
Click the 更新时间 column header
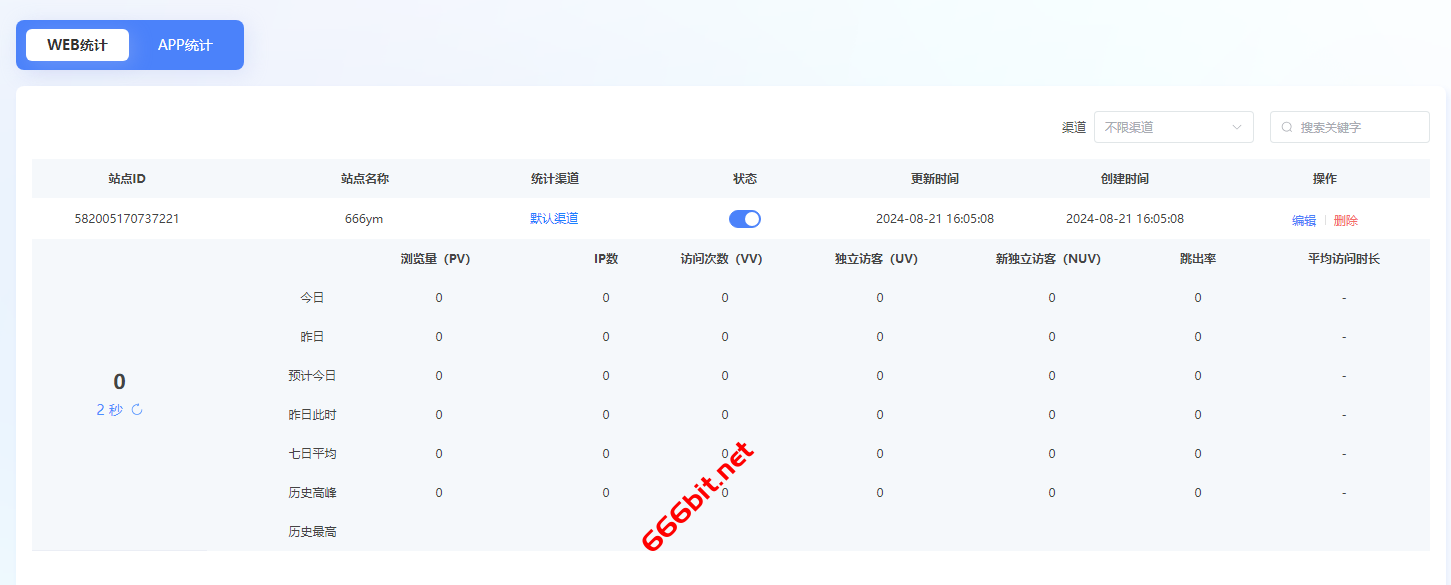click(x=934, y=179)
